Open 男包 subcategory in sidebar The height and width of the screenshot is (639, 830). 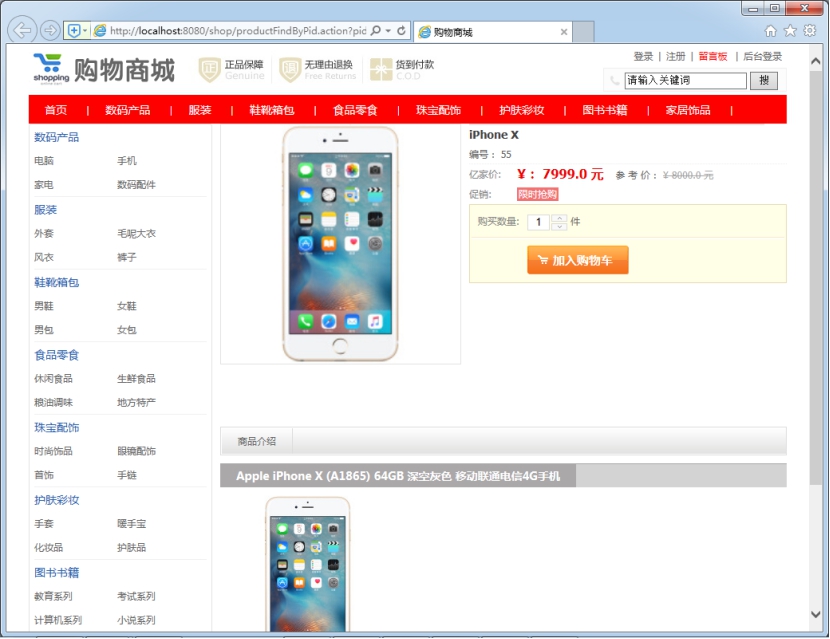44,330
